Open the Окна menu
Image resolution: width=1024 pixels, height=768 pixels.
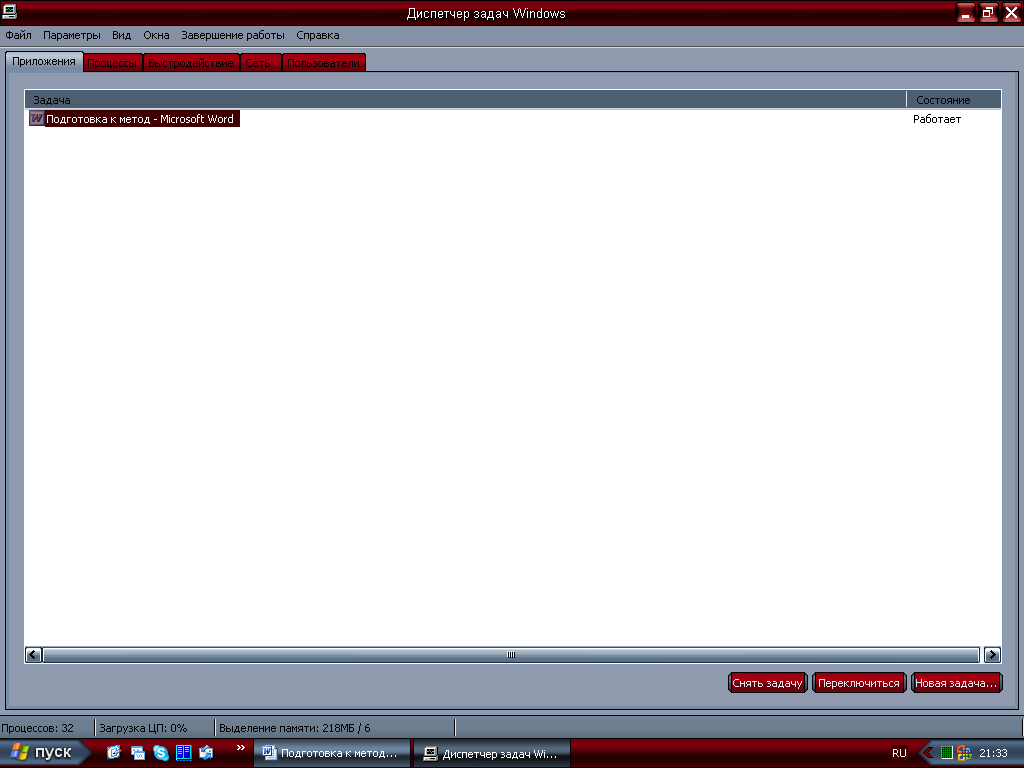click(156, 35)
